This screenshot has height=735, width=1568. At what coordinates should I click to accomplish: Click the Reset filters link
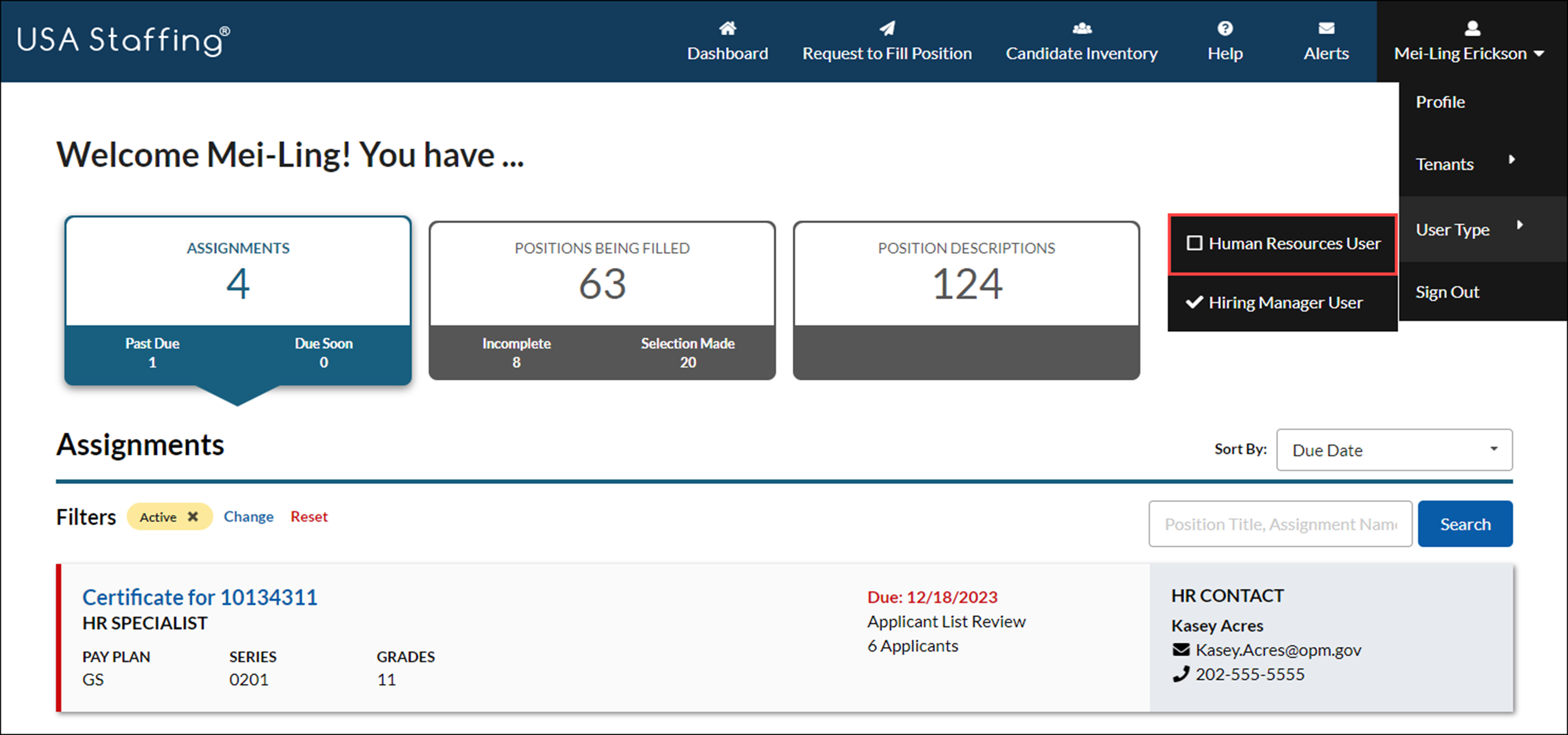click(x=309, y=516)
